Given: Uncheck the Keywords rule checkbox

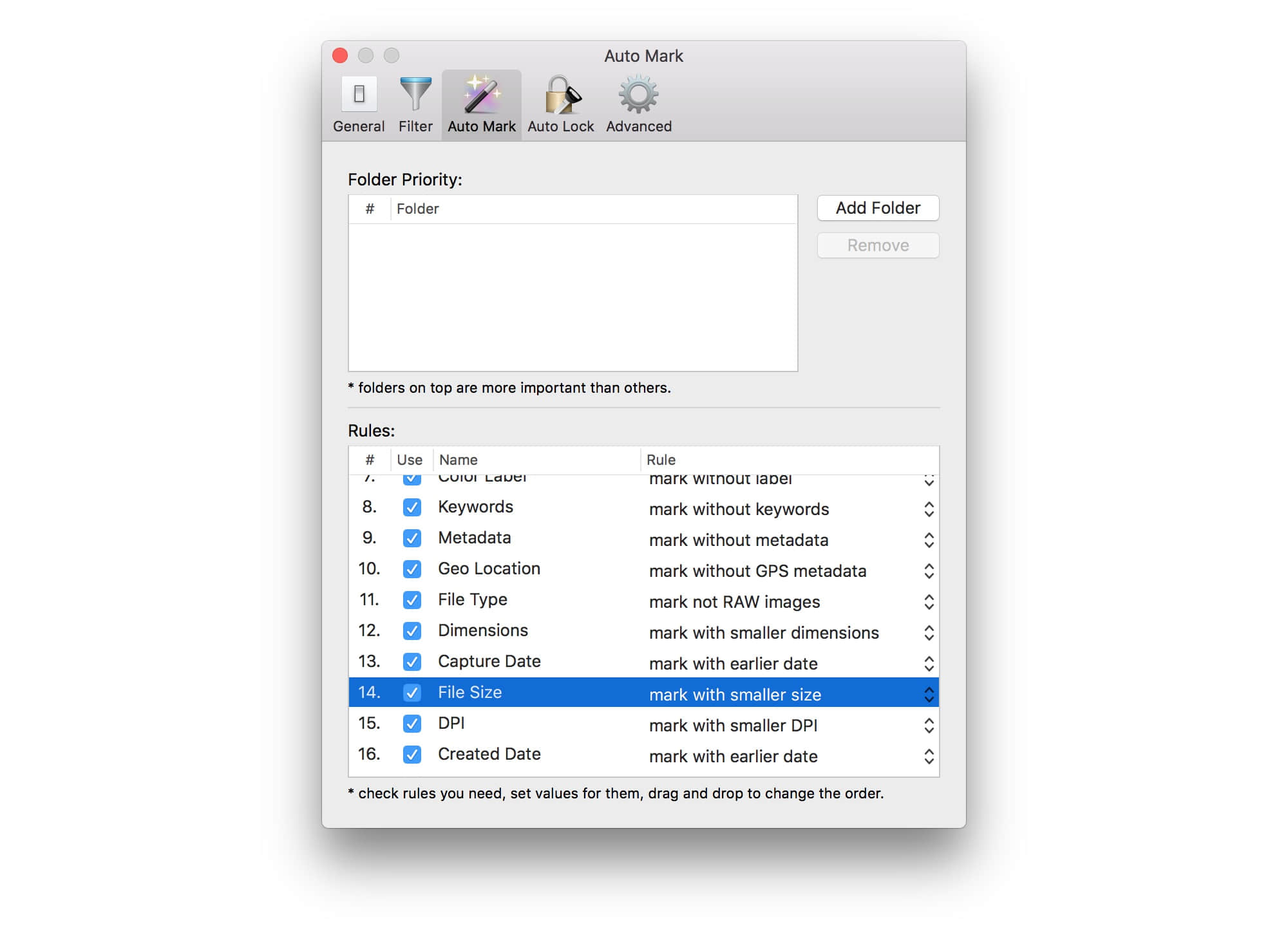Looking at the screenshot, I should (x=412, y=507).
